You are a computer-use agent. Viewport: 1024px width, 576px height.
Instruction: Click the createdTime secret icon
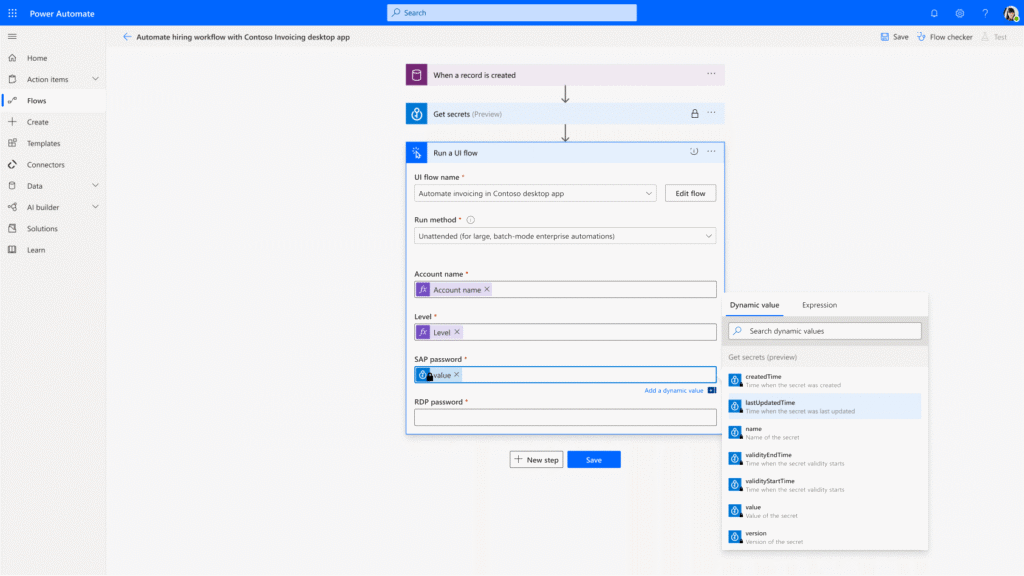coord(735,380)
